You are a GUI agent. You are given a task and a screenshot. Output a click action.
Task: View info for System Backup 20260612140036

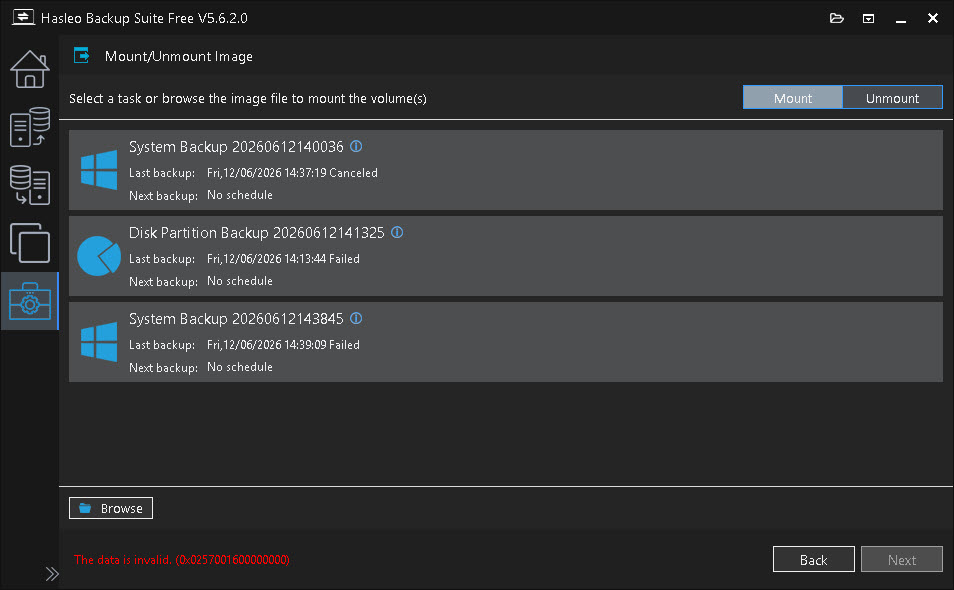(x=357, y=147)
